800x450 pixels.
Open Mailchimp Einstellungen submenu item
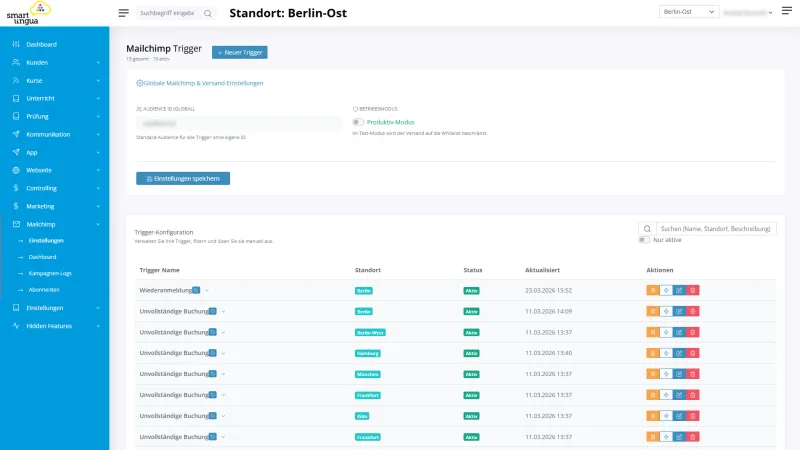[x=46, y=241]
